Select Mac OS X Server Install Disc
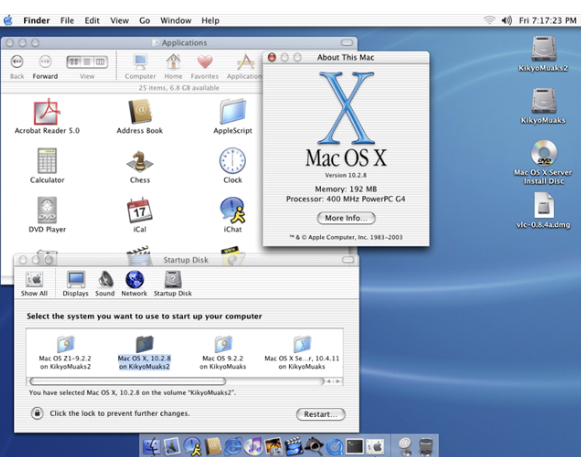Image resolution: width=581 pixels, height=457 pixels. (x=544, y=153)
